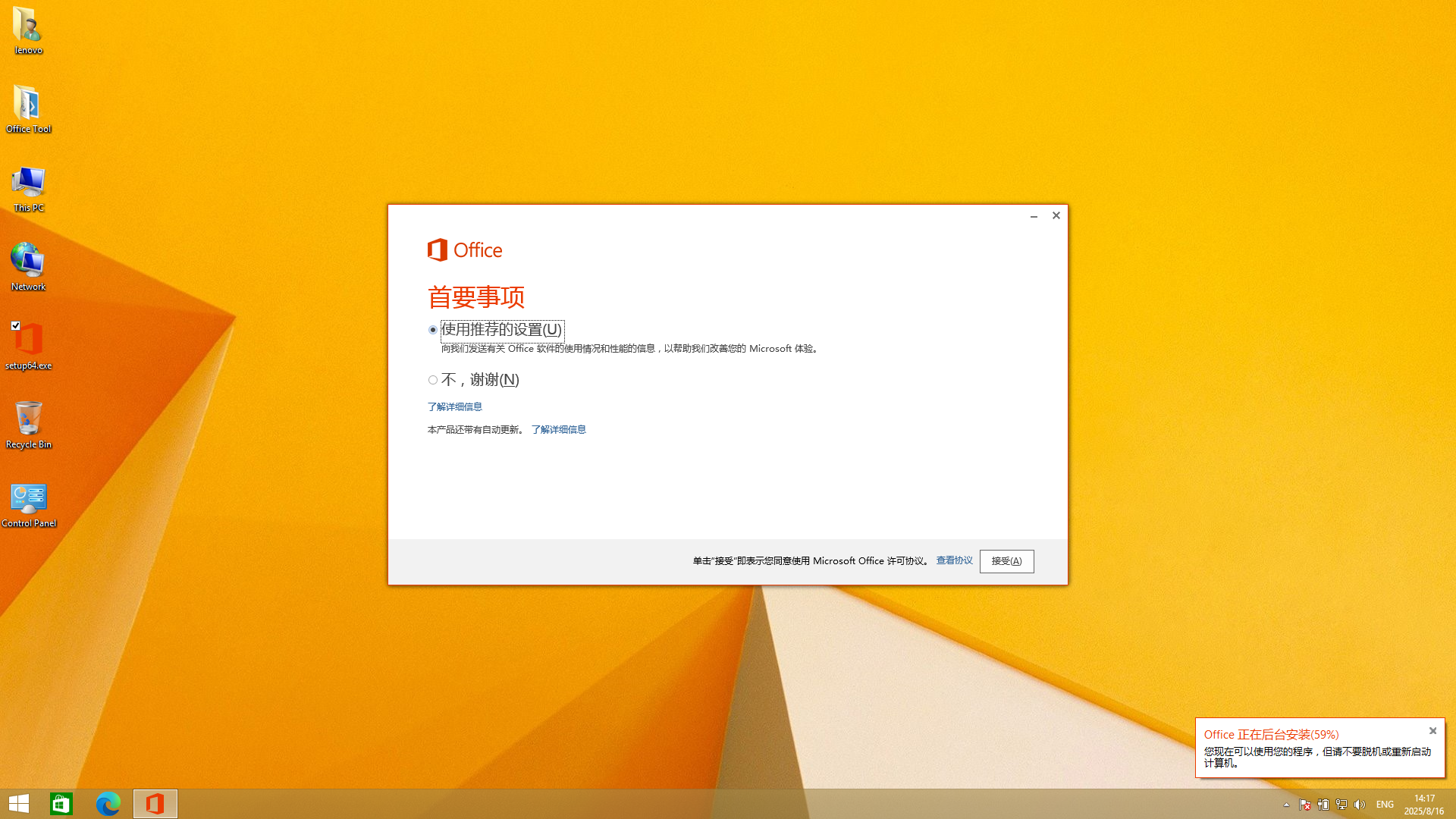Select the Control Panel desktop icon

(x=28, y=498)
